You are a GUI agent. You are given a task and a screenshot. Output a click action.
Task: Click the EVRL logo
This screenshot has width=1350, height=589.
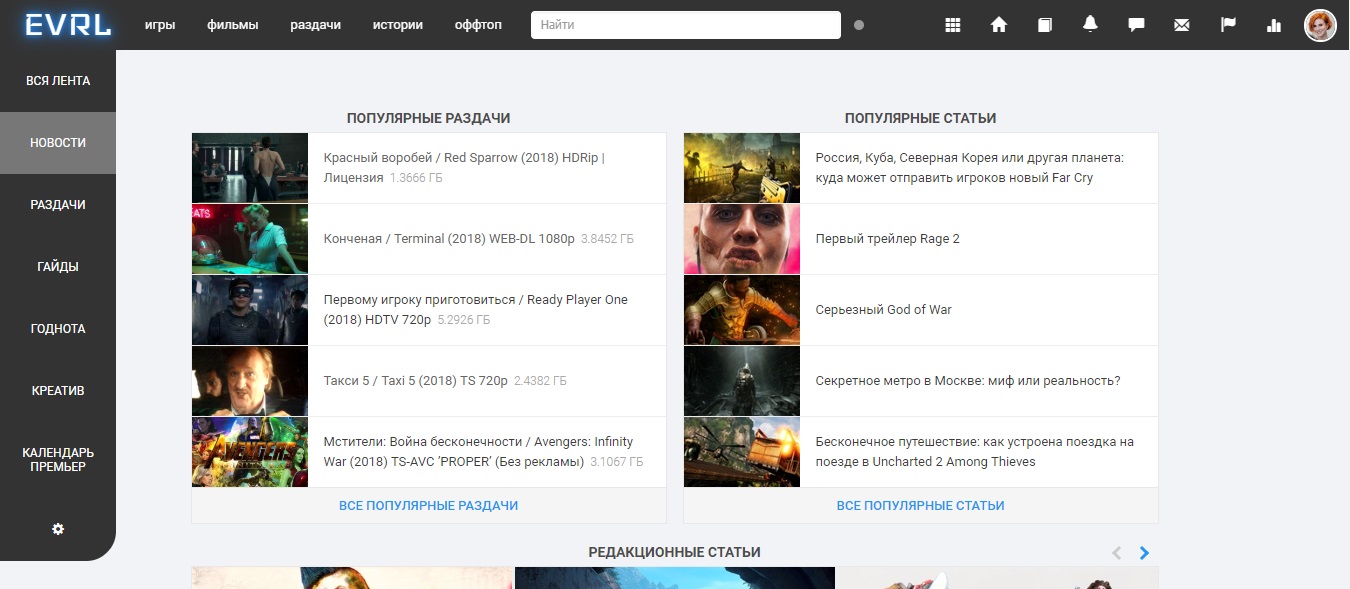coord(68,25)
